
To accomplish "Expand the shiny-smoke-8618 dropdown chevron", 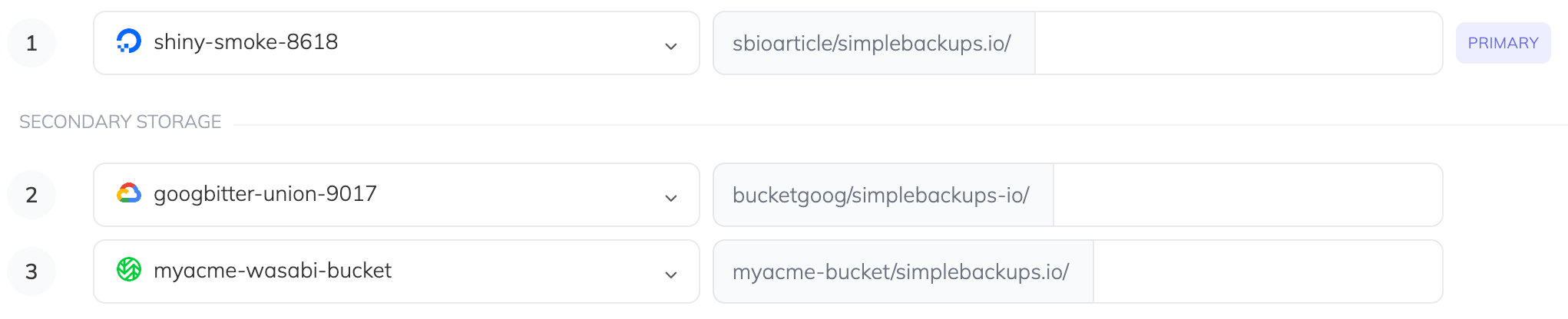I will coord(670,46).
